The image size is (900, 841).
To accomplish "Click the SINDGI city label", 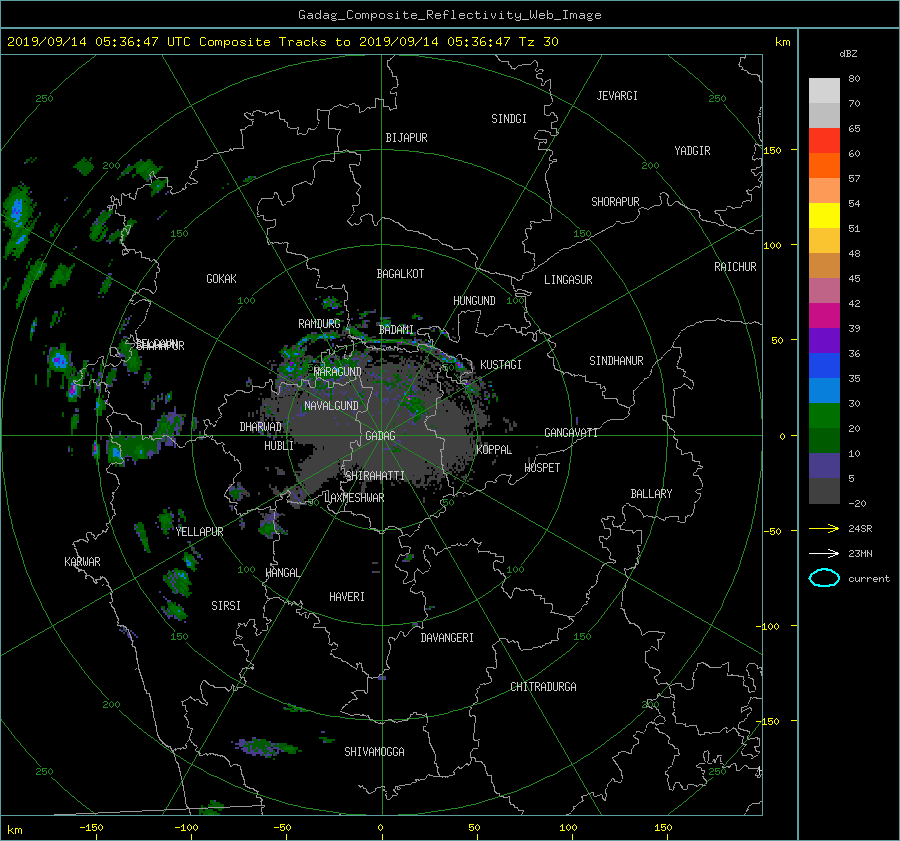I will click(509, 119).
